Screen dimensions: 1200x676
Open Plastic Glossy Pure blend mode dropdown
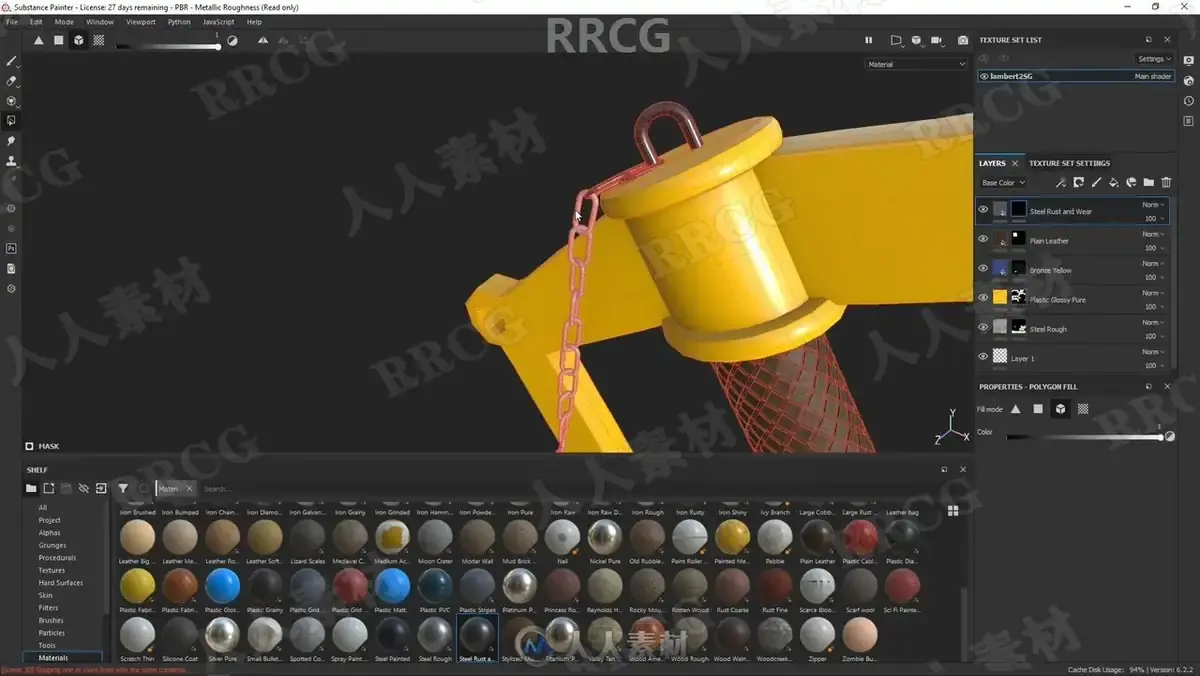(1153, 293)
